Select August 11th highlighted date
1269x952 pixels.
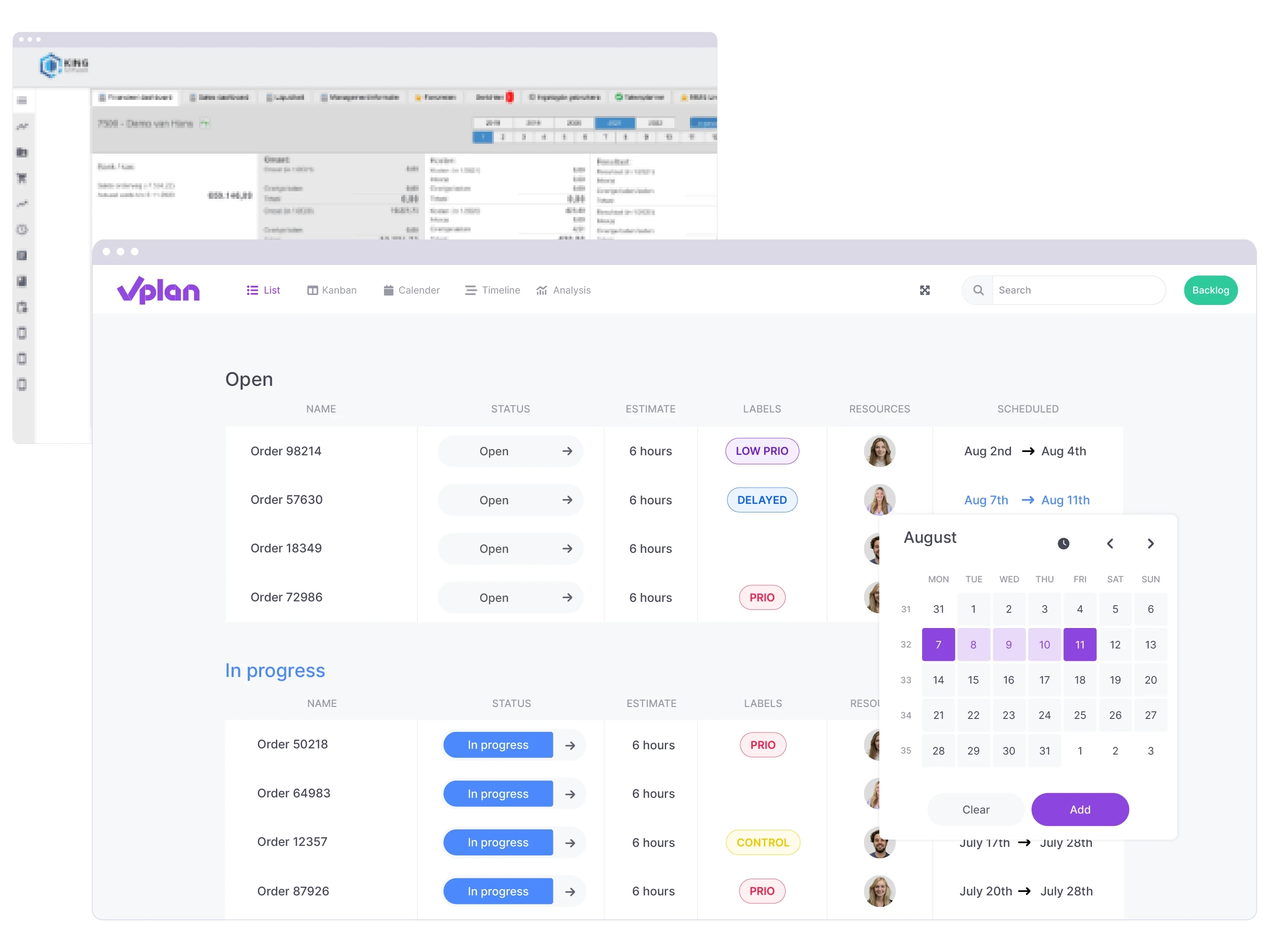[1080, 644]
